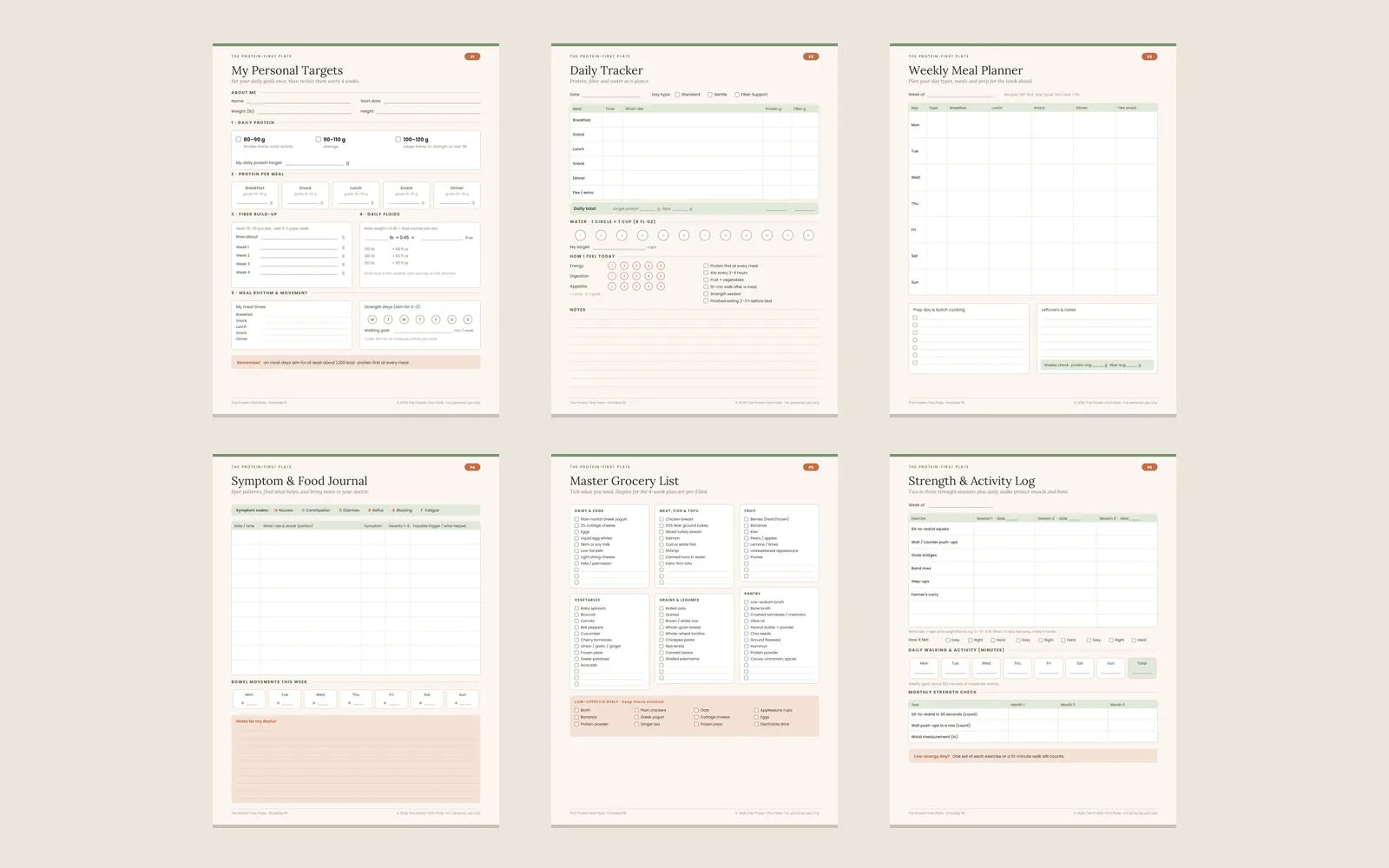Open the My Personal Targets page
The width and height of the screenshot is (1389, 868).
tap(356, 230)
